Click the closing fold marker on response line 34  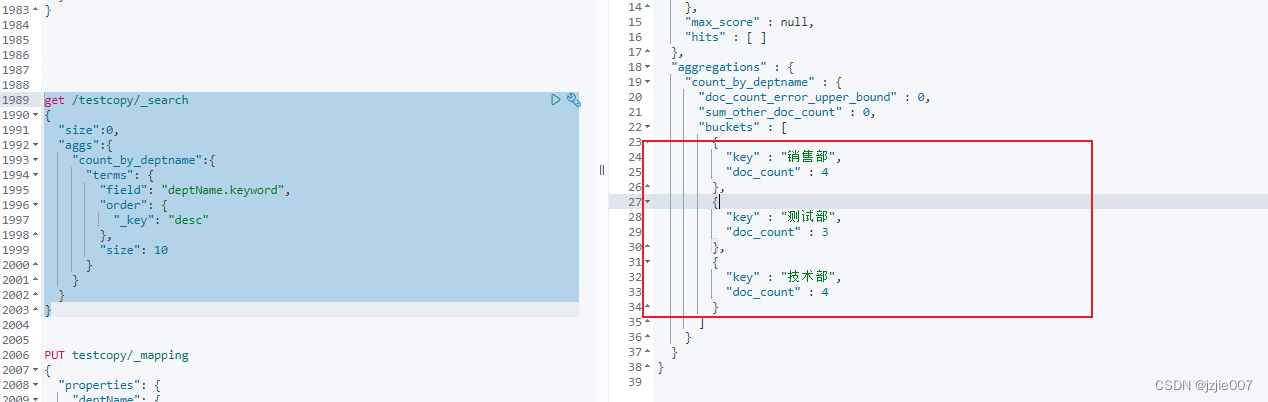(x=647, y=307)
